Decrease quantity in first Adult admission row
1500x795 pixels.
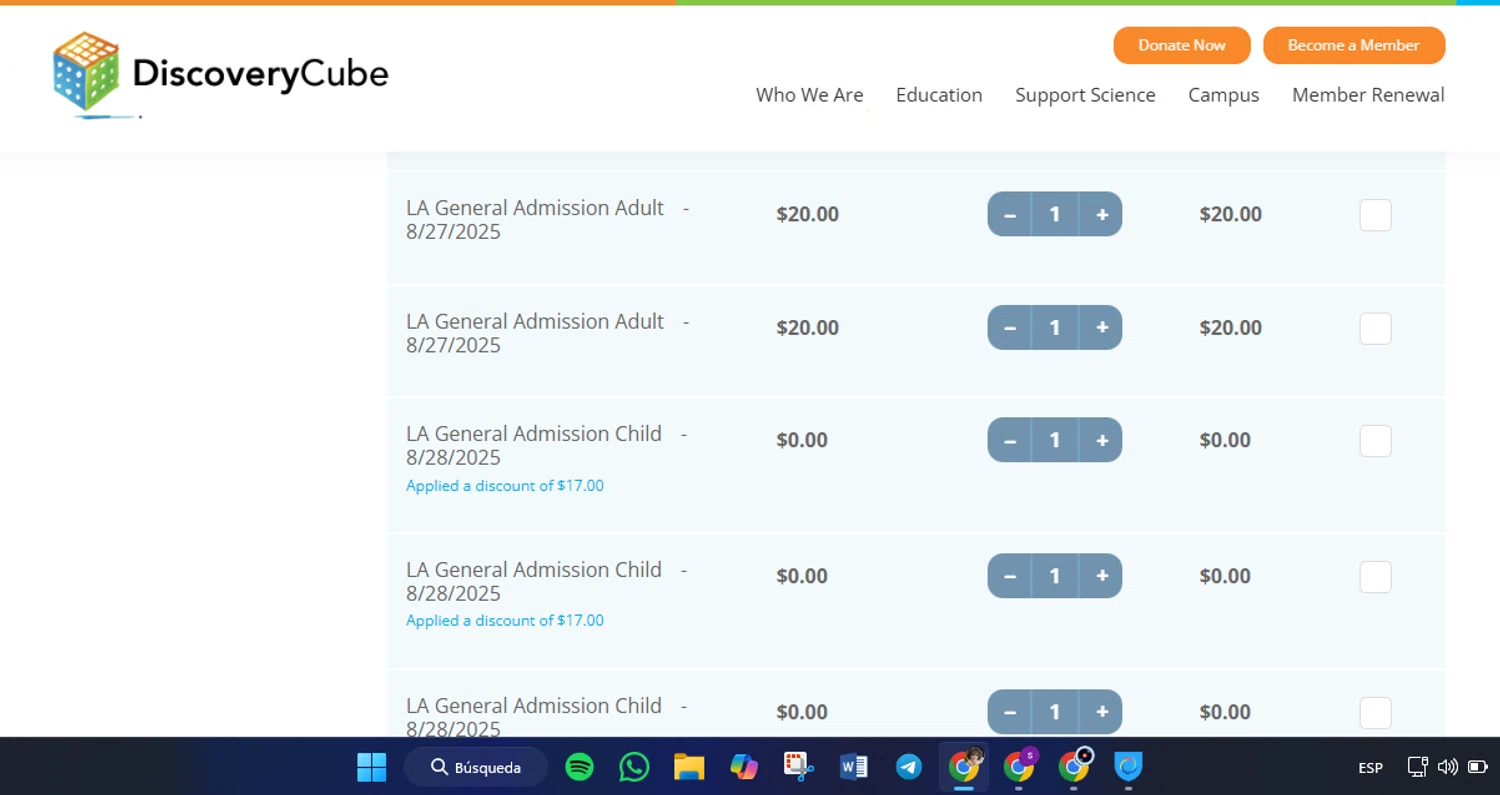pyautogui.click(x=1010, y=214)
